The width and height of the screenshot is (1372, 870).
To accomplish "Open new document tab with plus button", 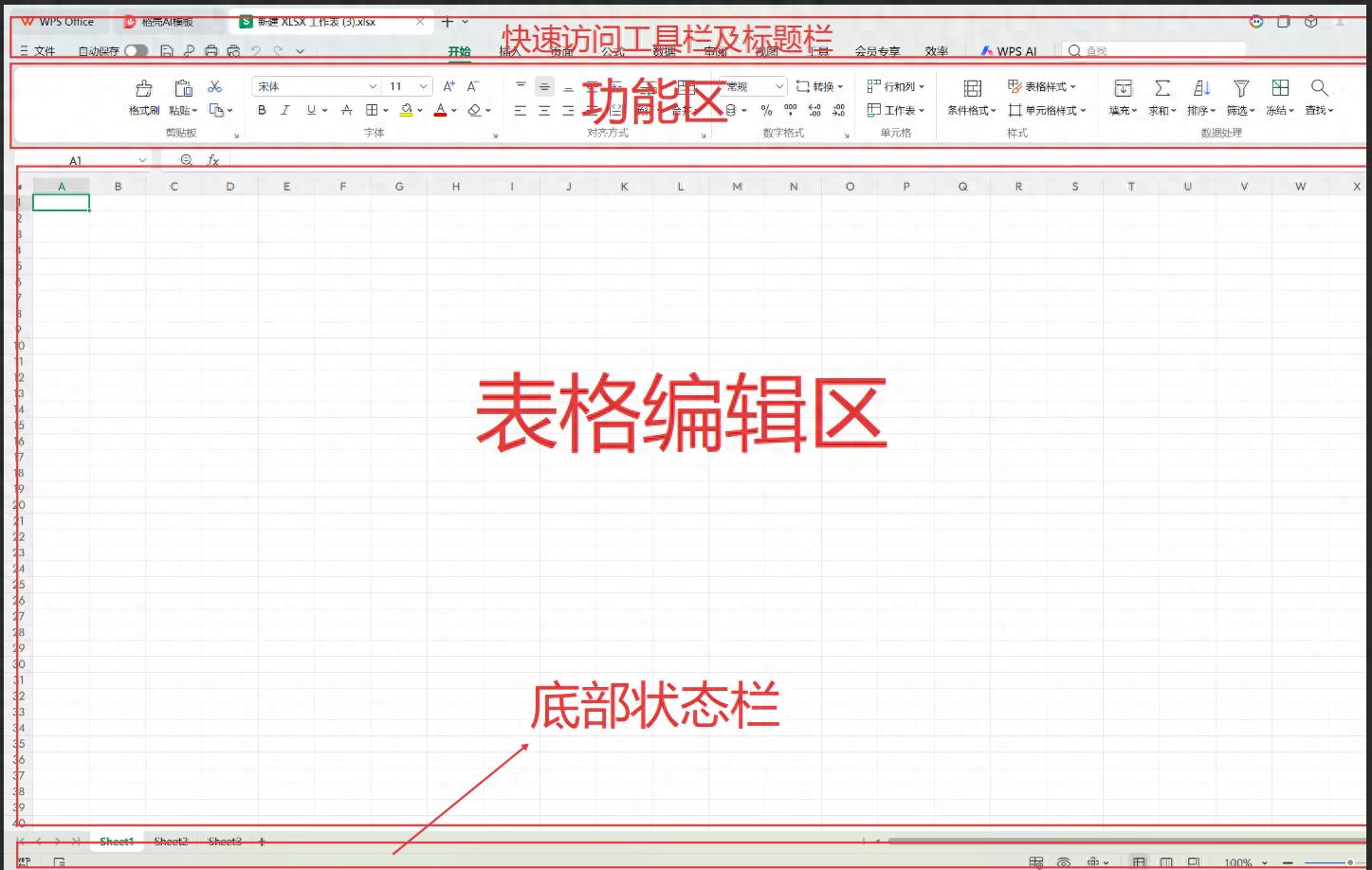I will pyautogui.click(x=448, y=21).
